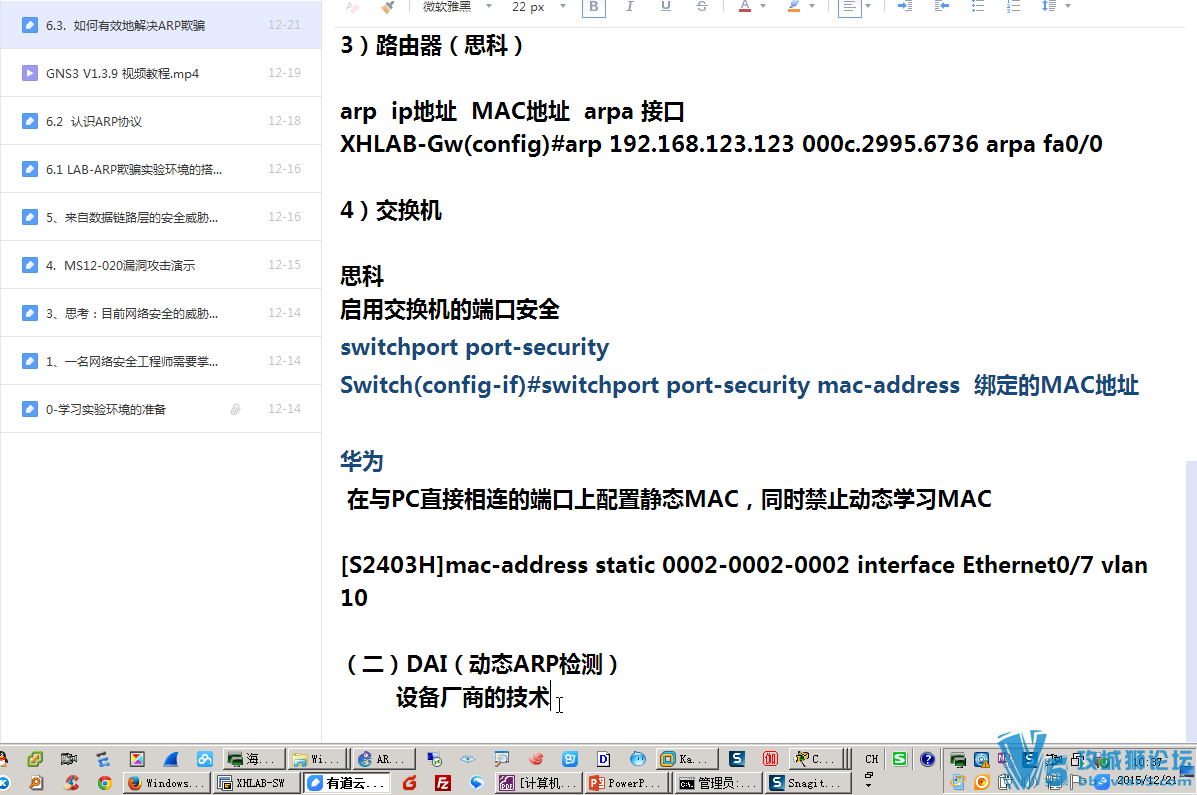Click the clear formatting brush icon
The width and height of the screenshot is (1197, 795).
coord(351,7)
